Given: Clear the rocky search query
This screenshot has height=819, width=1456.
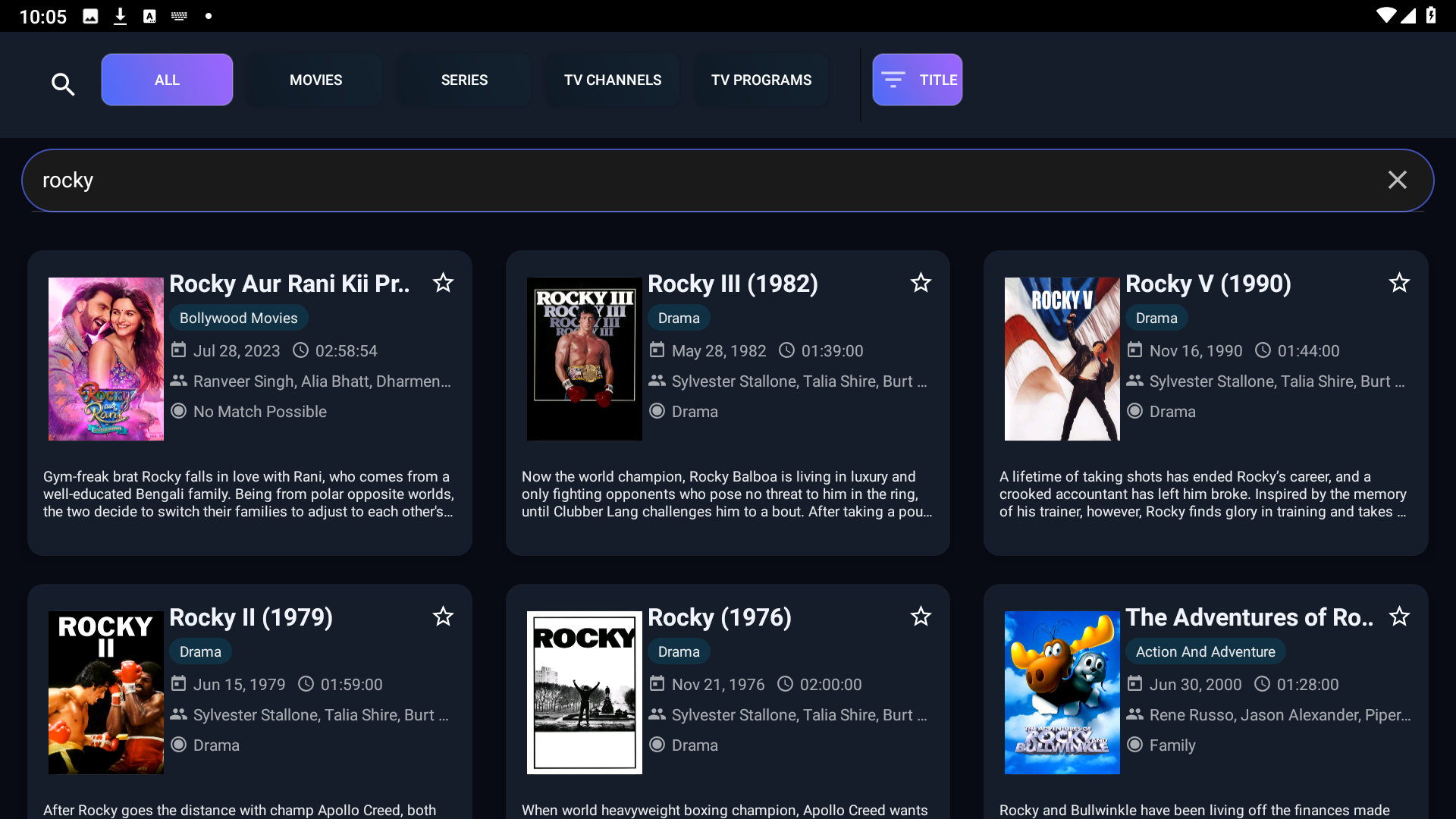Looking at the screenshot, I should coord(1398,180).
